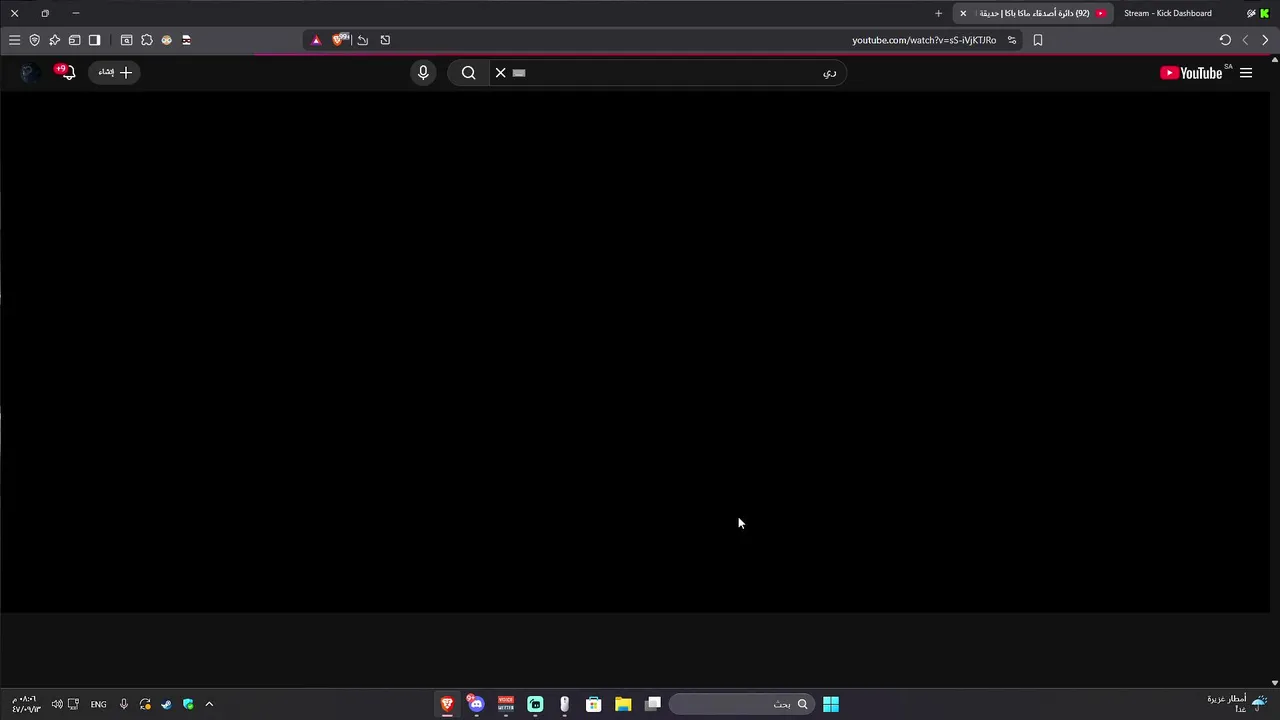Open the volume speaker tray icon

(x=57, y=704)
